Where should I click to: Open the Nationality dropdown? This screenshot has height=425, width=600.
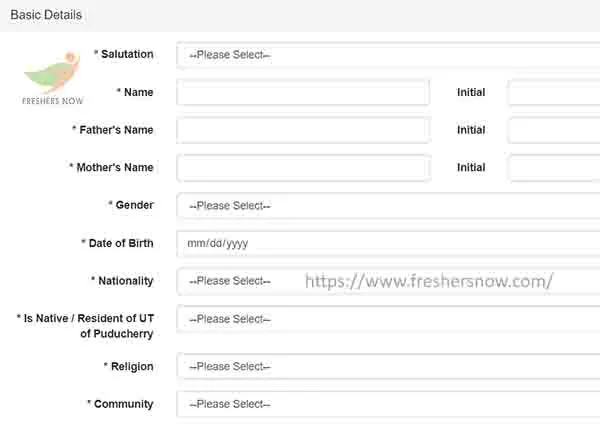(x=388, y=281)
